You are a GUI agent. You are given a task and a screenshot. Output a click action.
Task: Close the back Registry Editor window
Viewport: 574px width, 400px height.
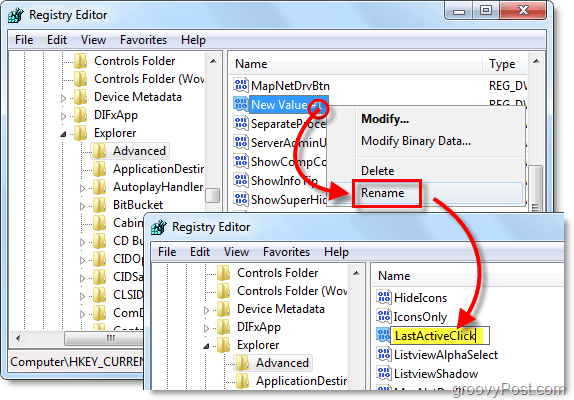[x=523, y=11]
